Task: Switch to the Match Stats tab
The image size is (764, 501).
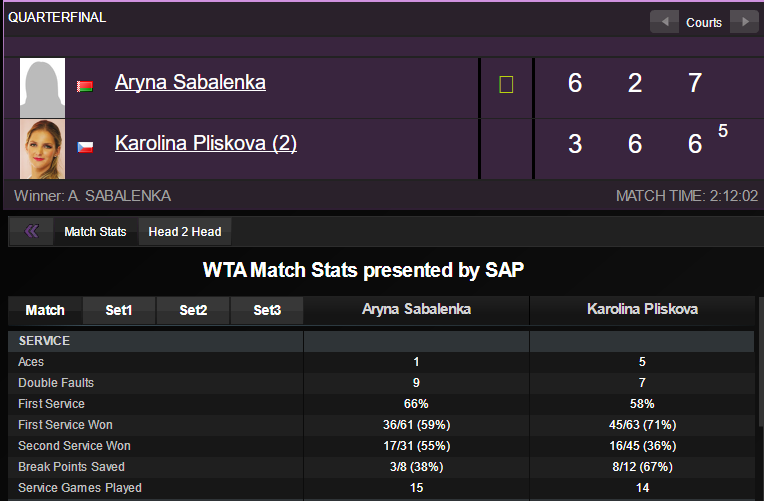Action: (95, 232)
